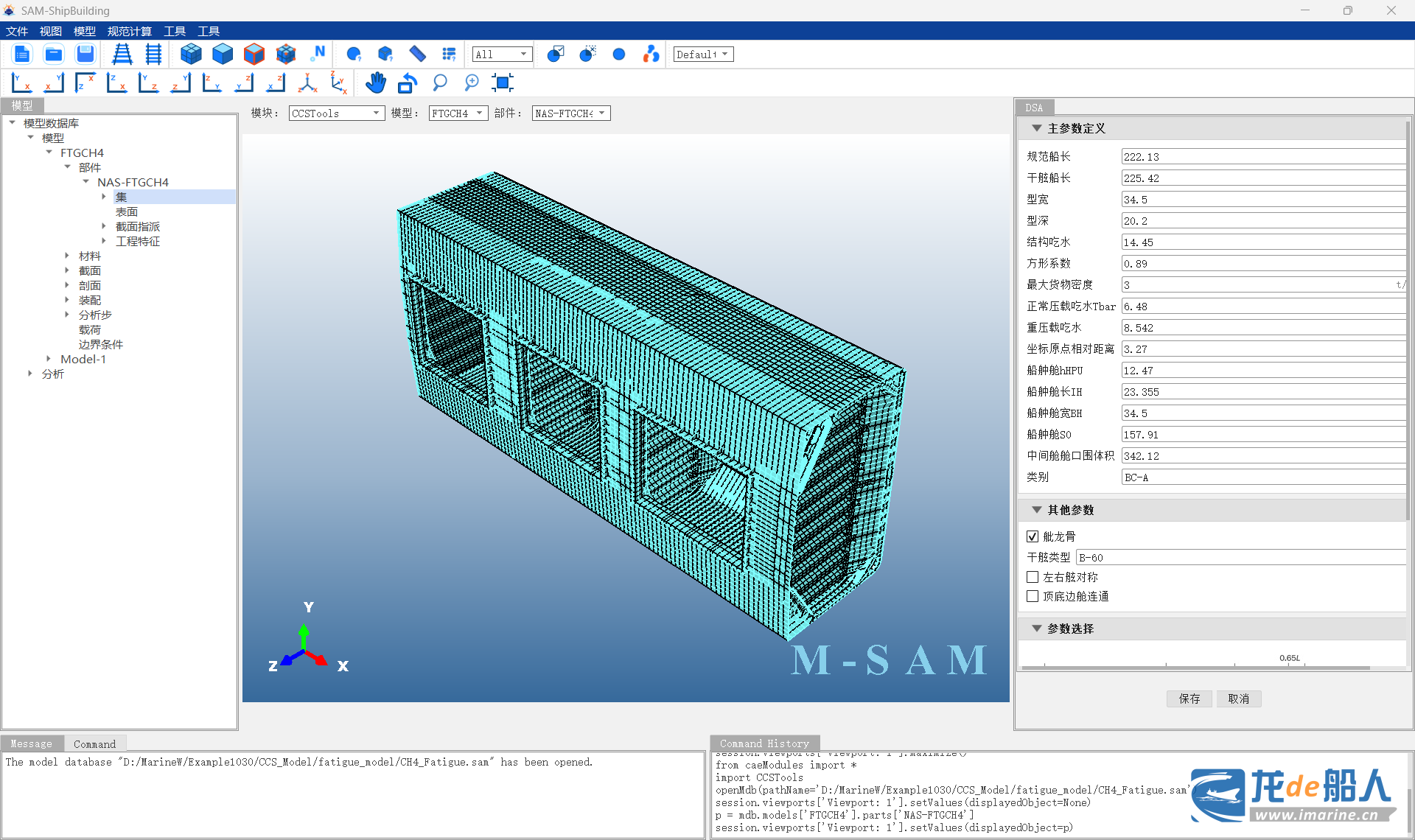The image size is (1415, 840).
Task: Switch to the Command tab
Action: click(94, 743)
